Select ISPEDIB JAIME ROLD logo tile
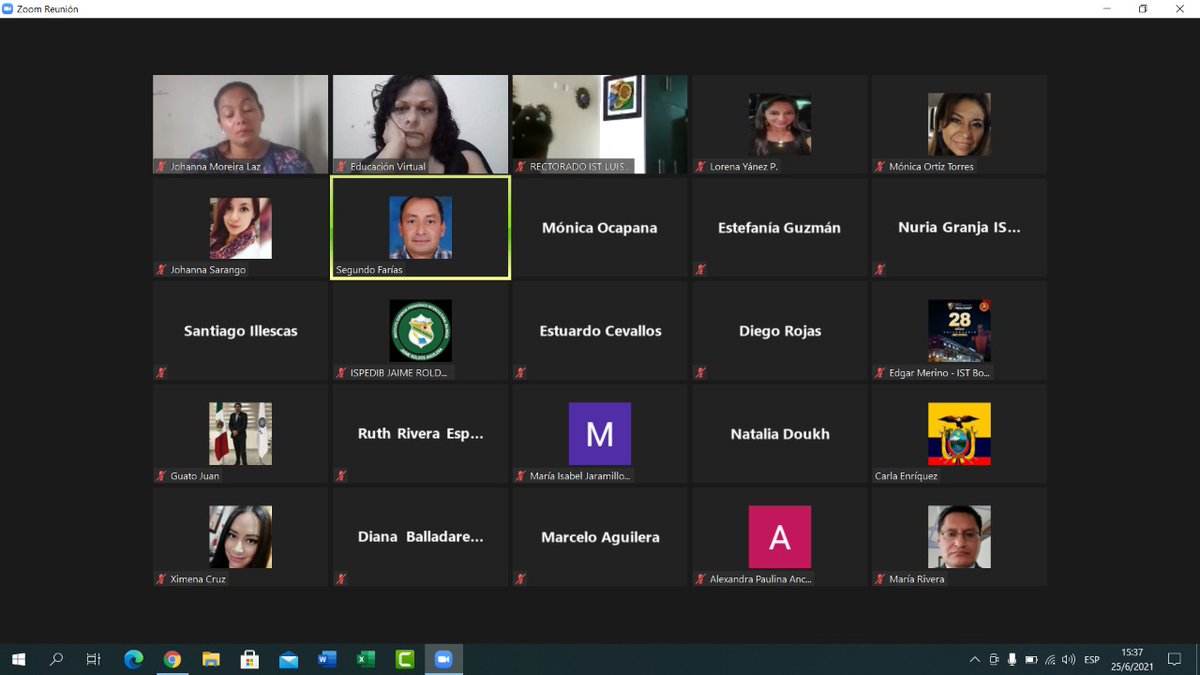Viewport: 1200px width, 675px height. click(420, 331)
